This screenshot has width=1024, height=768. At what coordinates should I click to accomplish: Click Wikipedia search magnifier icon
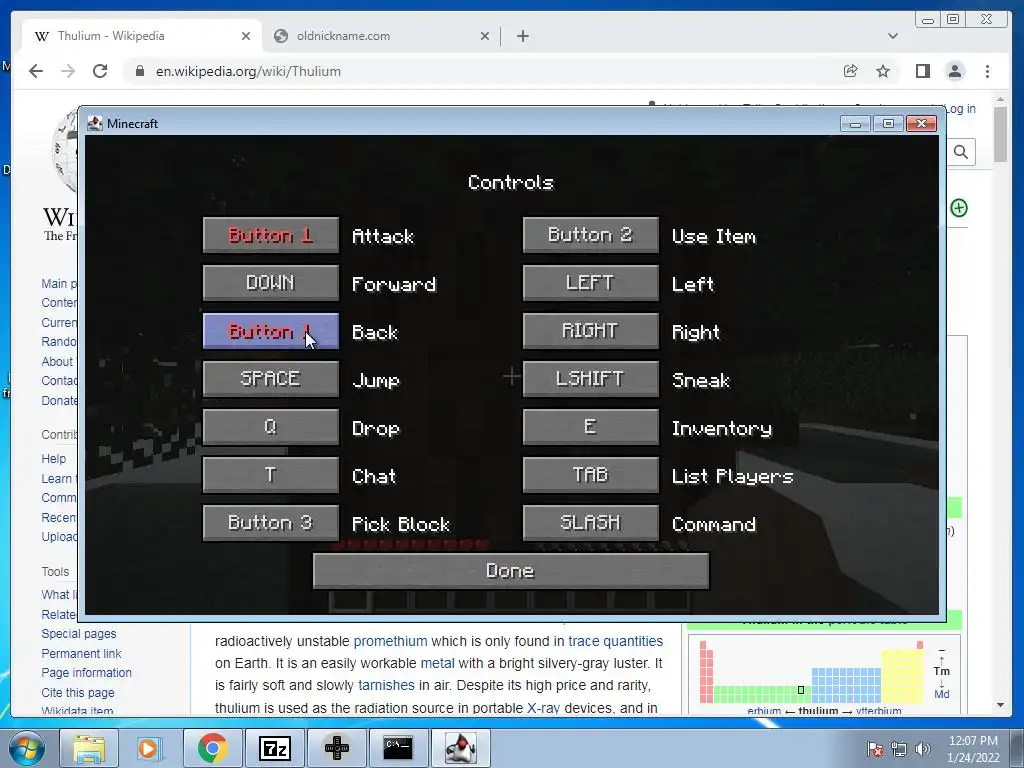click(961, 152)
